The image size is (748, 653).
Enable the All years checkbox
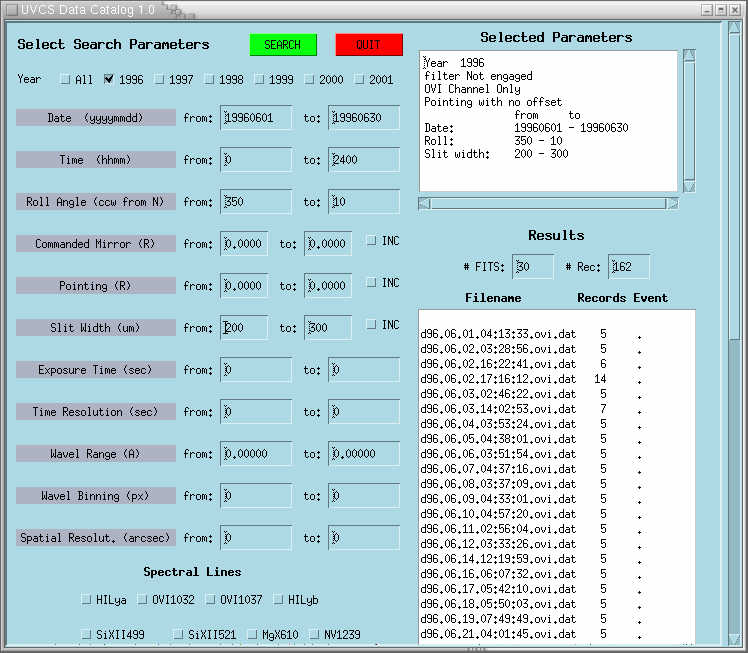pyautogui.click(x=66, y=79)
